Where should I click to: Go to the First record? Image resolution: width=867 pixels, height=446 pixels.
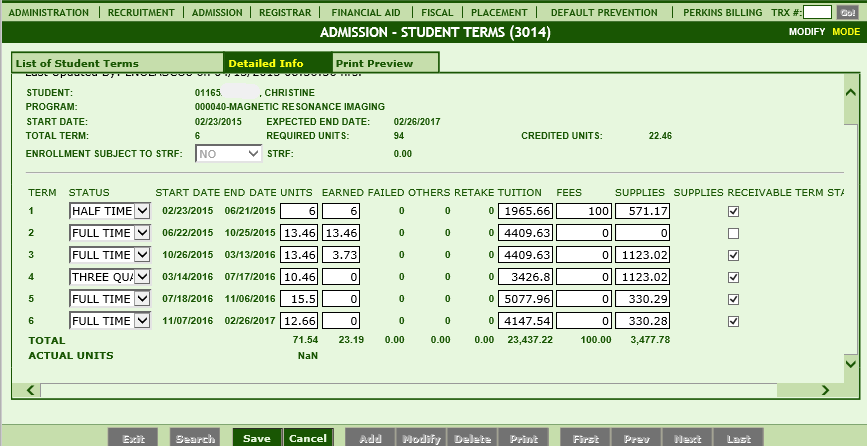(586, 438)
